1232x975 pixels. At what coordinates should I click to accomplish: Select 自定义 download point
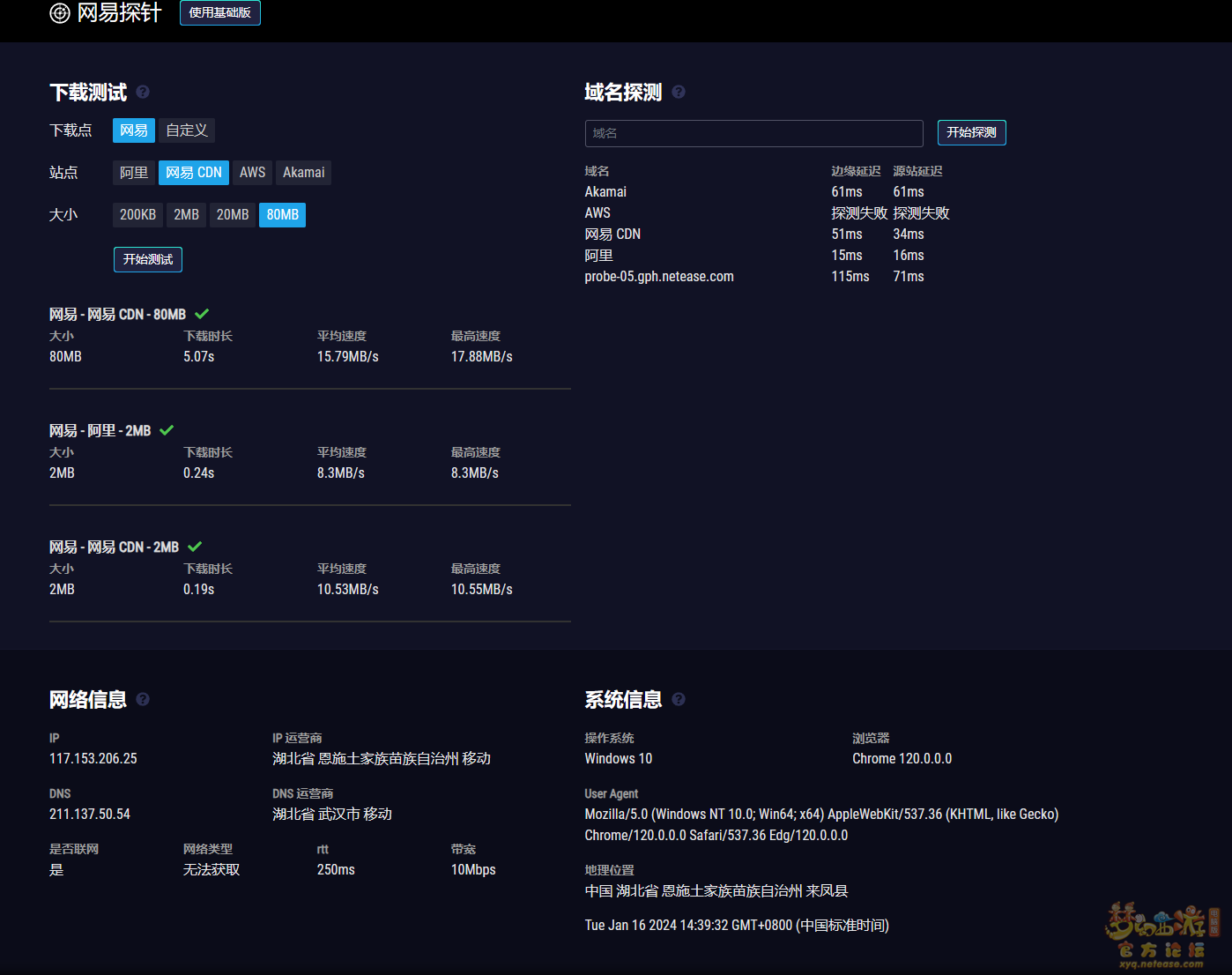click(x=187, y=130)
